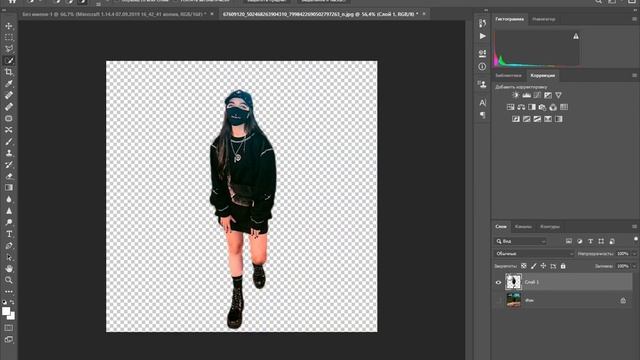Add a Color Balance adjustment layer
Viewport: 640px width, 360px height.
(521, 107)
